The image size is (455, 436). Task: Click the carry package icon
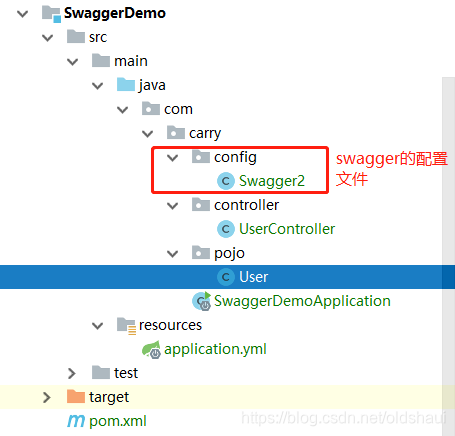pos(176,133)
